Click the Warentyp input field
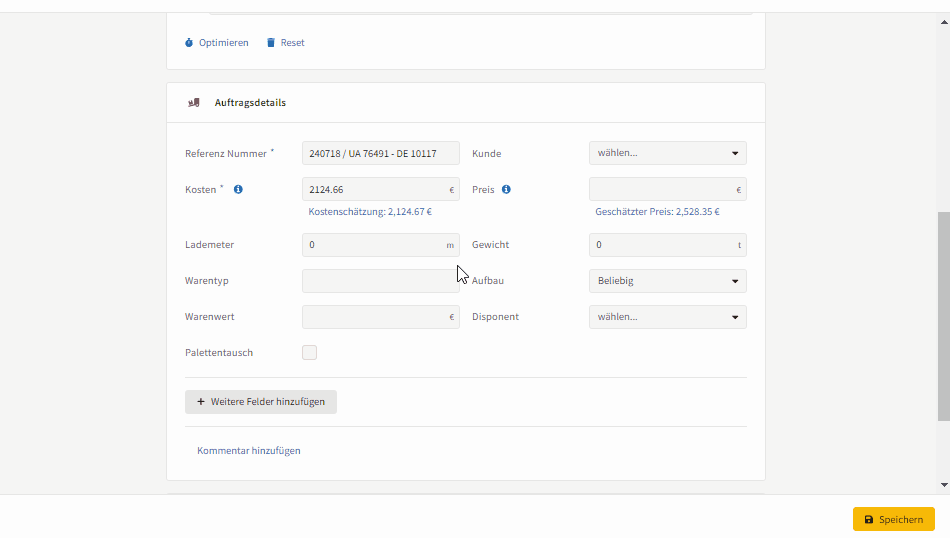The image size is (950, 538). tap(380, 281)
